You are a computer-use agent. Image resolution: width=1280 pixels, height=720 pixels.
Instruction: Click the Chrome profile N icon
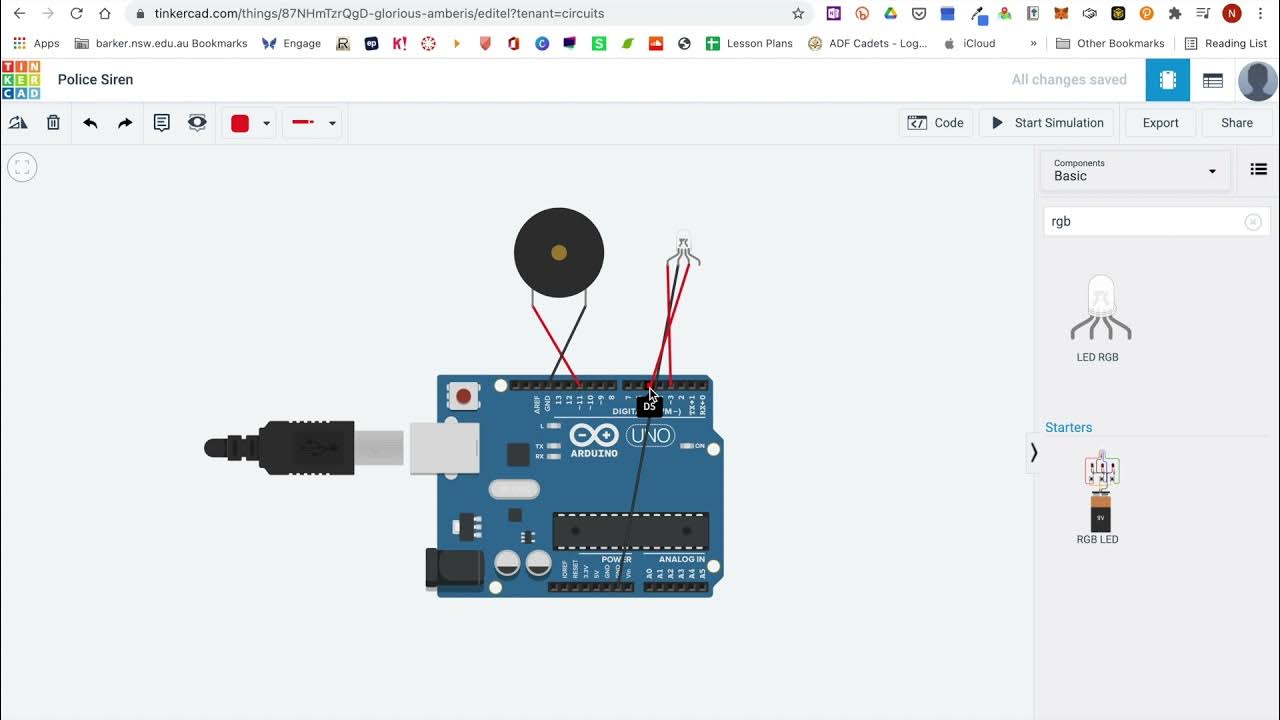pyautogui.click(x=1232, y=14)
